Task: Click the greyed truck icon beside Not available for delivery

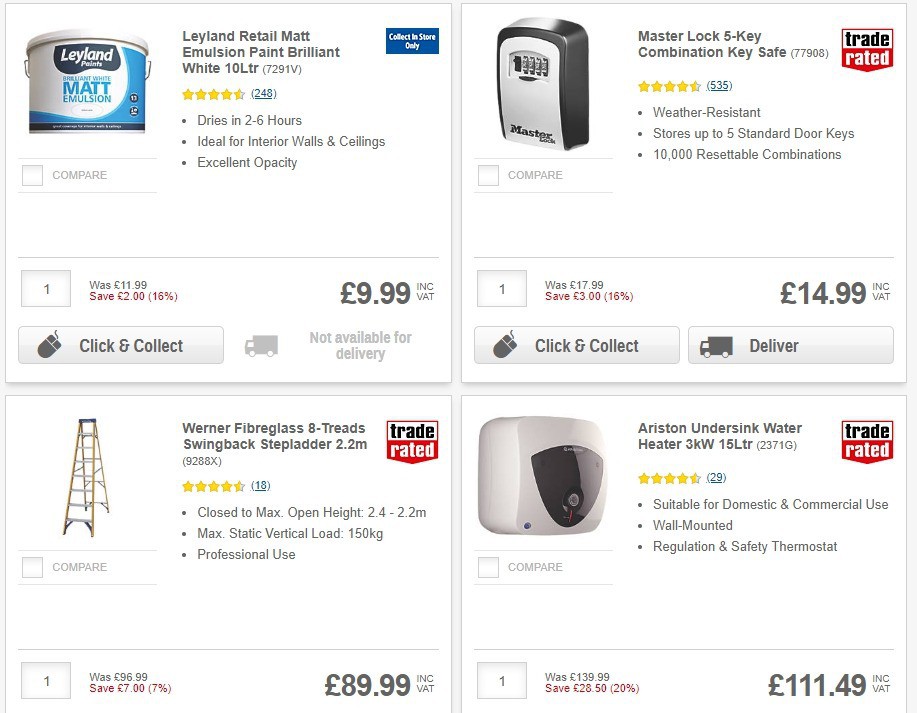Action: pos(260,344)
